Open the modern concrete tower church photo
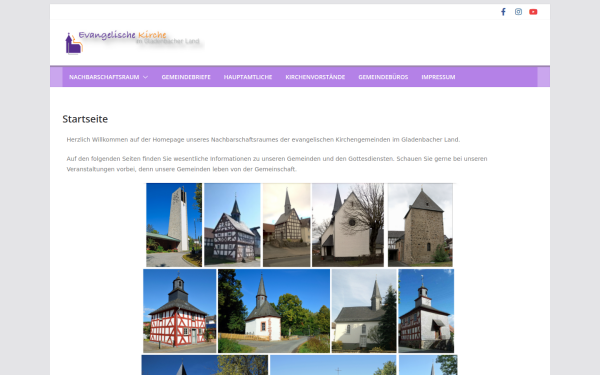 [174, 225]
